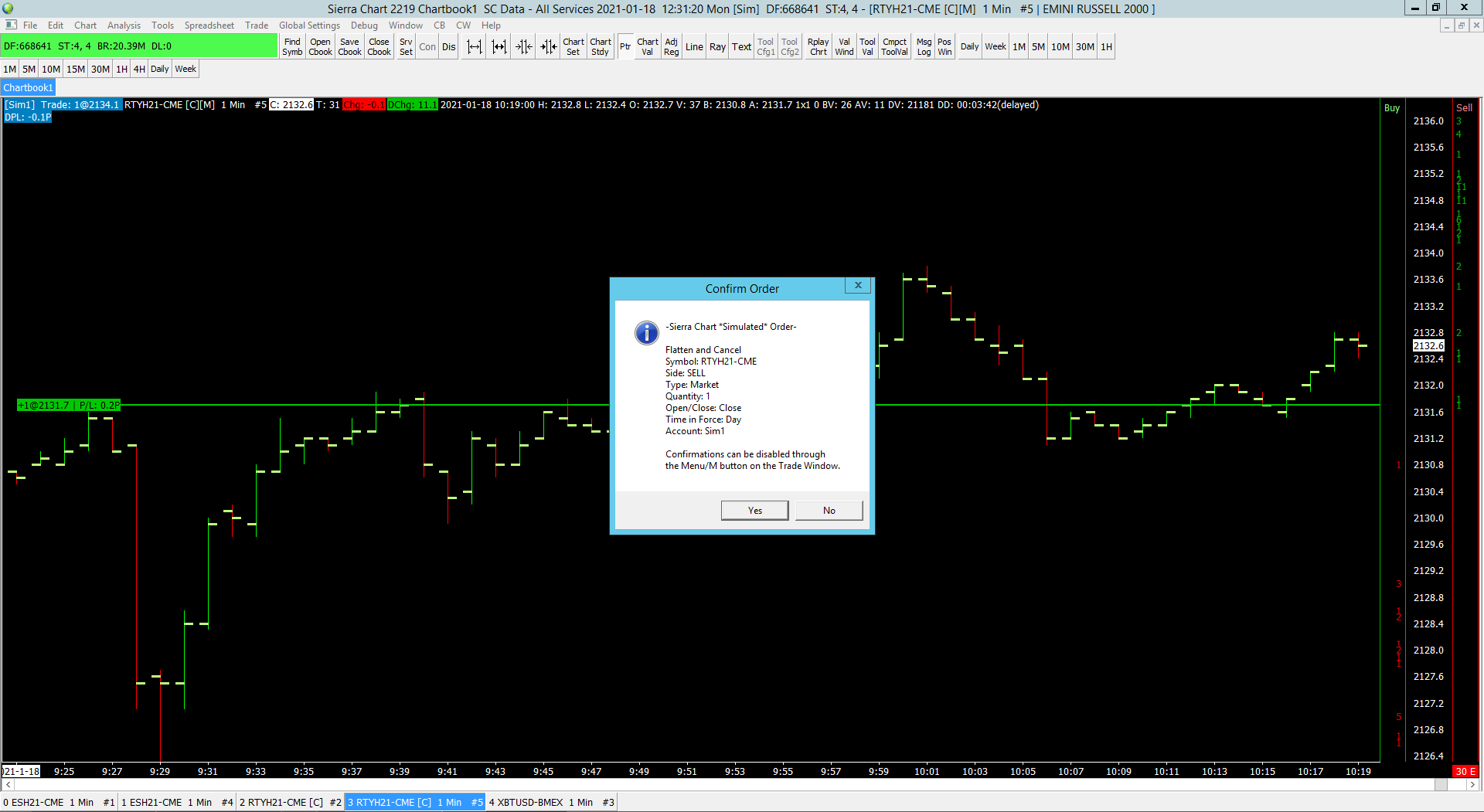
Task: Open the File menu
Action: 30,25
